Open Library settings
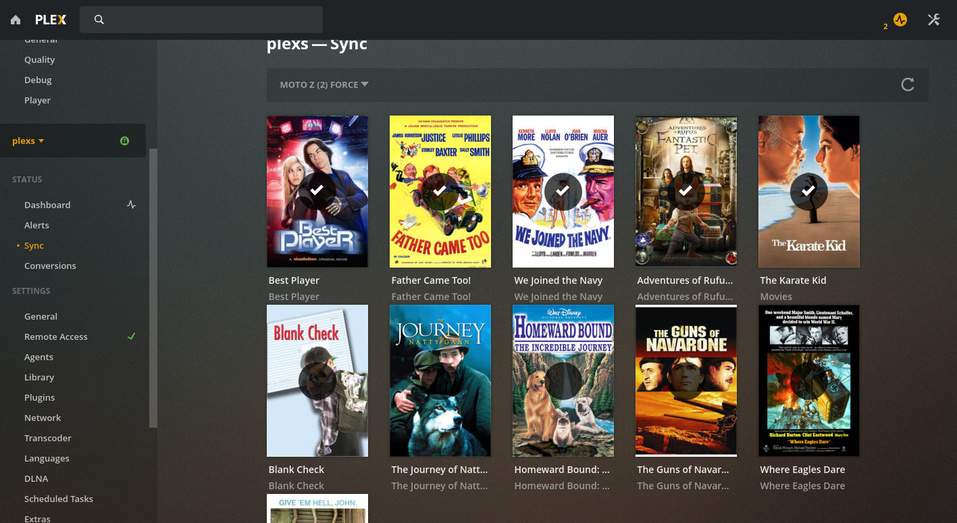 pos(39,377)
